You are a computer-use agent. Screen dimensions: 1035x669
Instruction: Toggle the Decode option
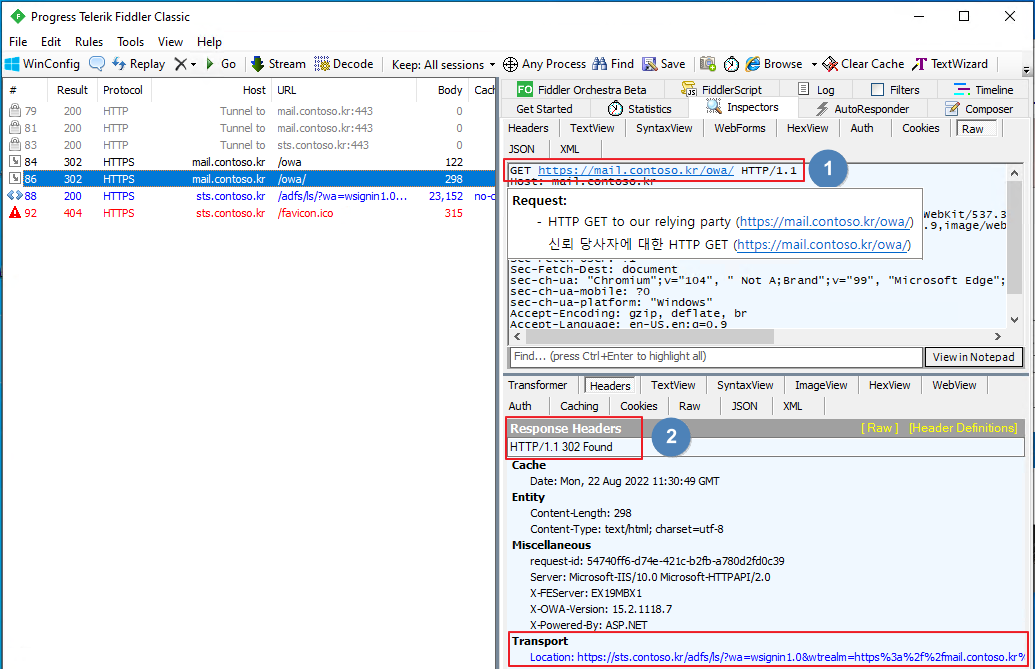coord(344,64)
